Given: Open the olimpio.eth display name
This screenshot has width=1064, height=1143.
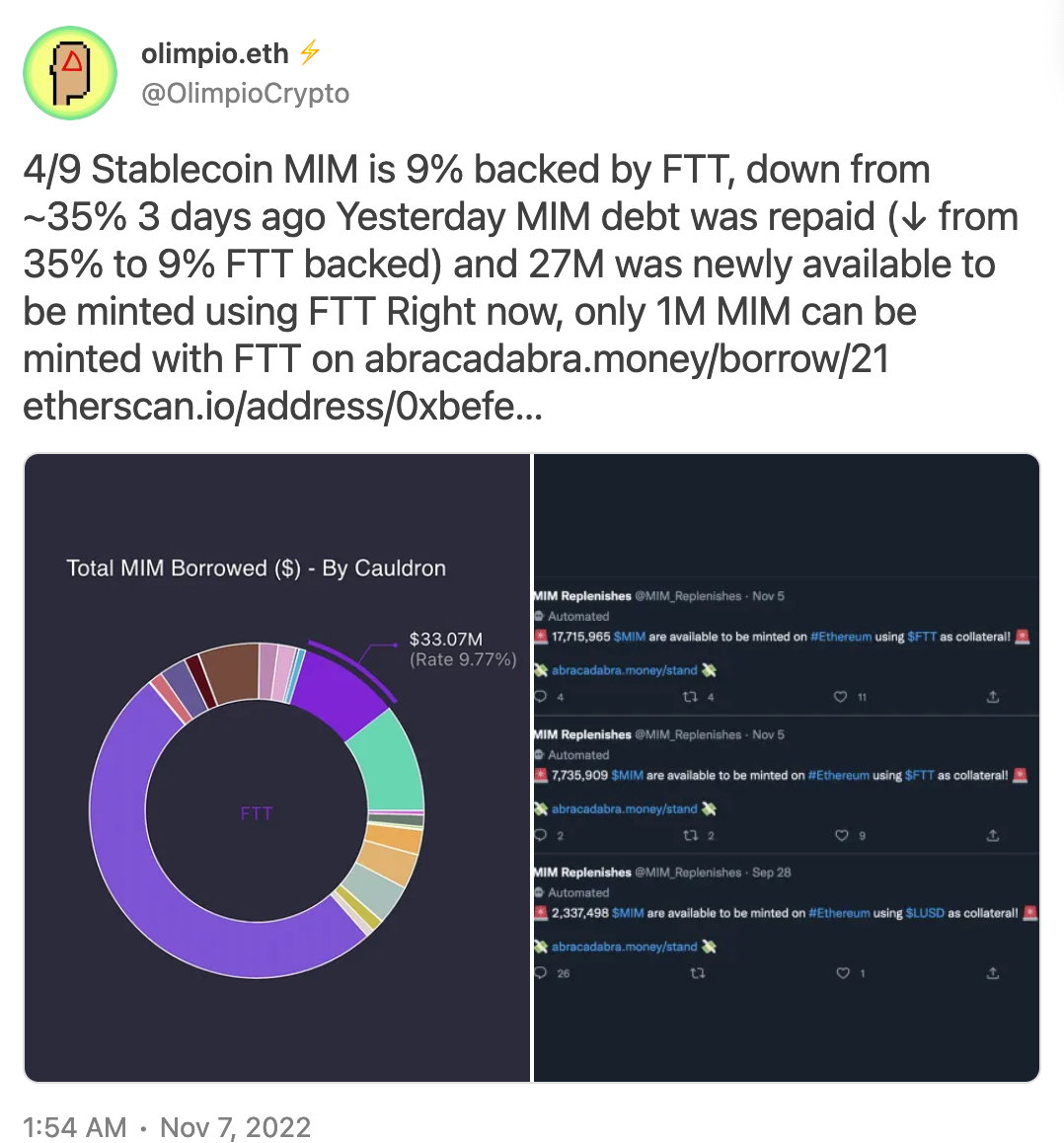Looking at the screenshot, I should tap(215, 53).
